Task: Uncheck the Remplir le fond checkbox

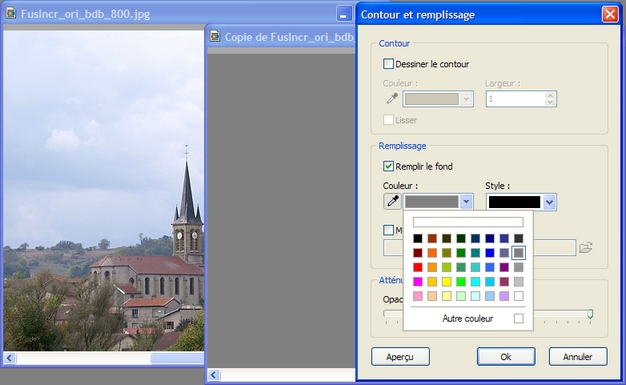Action: click(x=388, y=166)
